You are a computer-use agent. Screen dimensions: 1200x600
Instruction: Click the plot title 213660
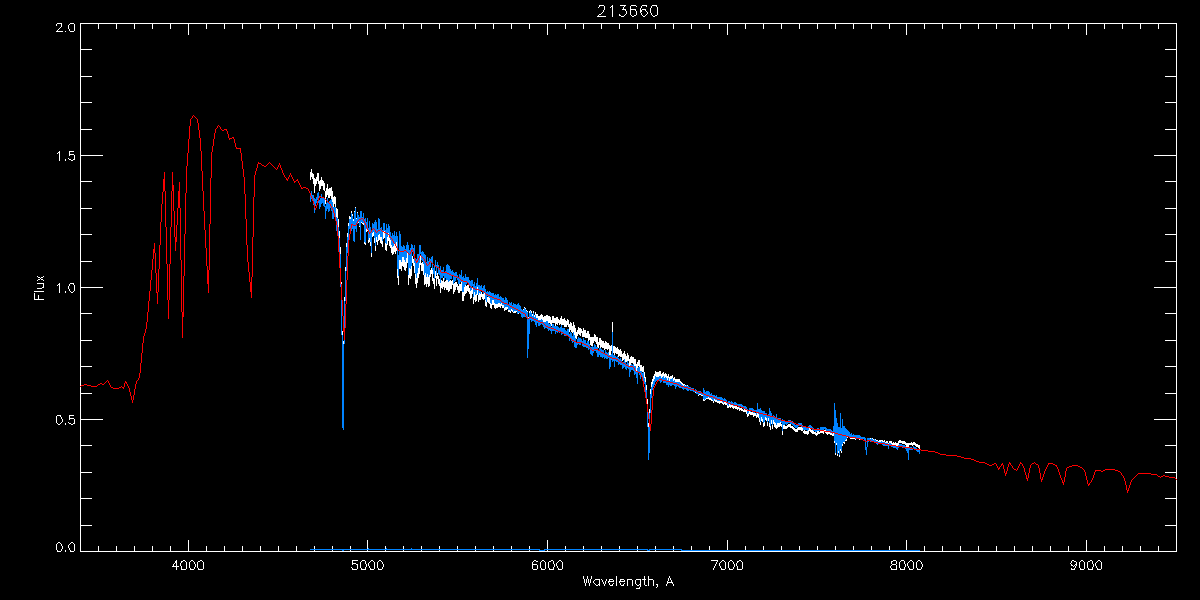(x=628, y=11)
